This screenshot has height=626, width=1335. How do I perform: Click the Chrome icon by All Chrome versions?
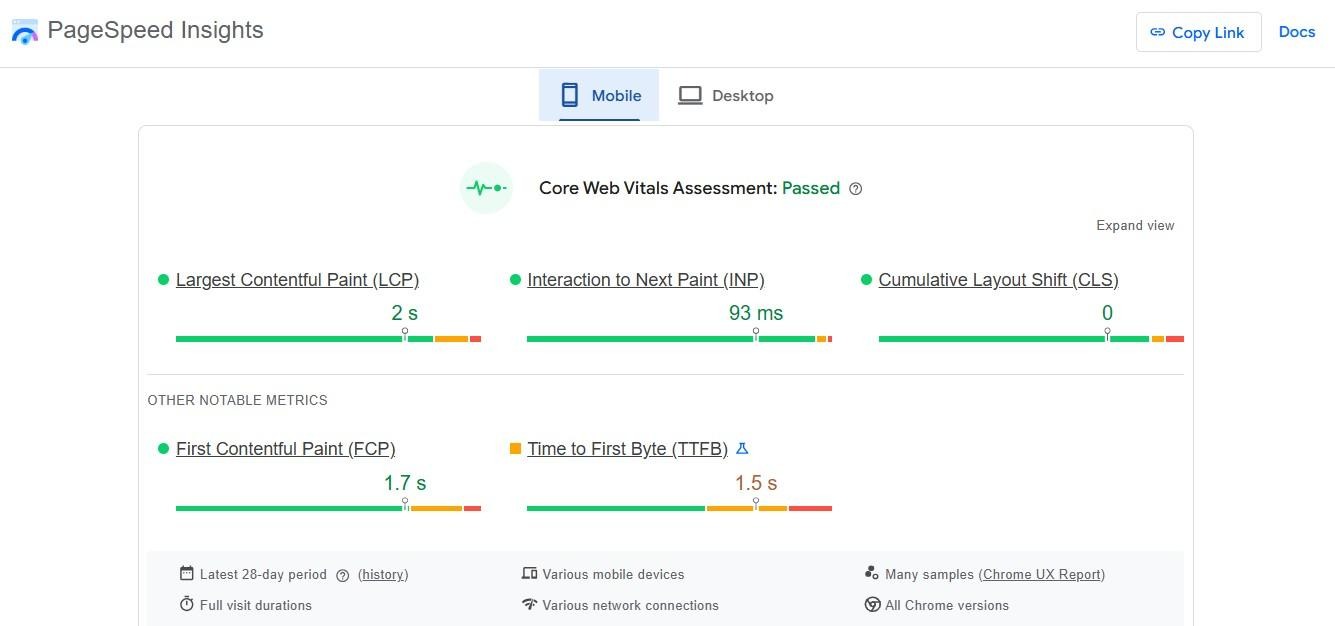[872, 604]
